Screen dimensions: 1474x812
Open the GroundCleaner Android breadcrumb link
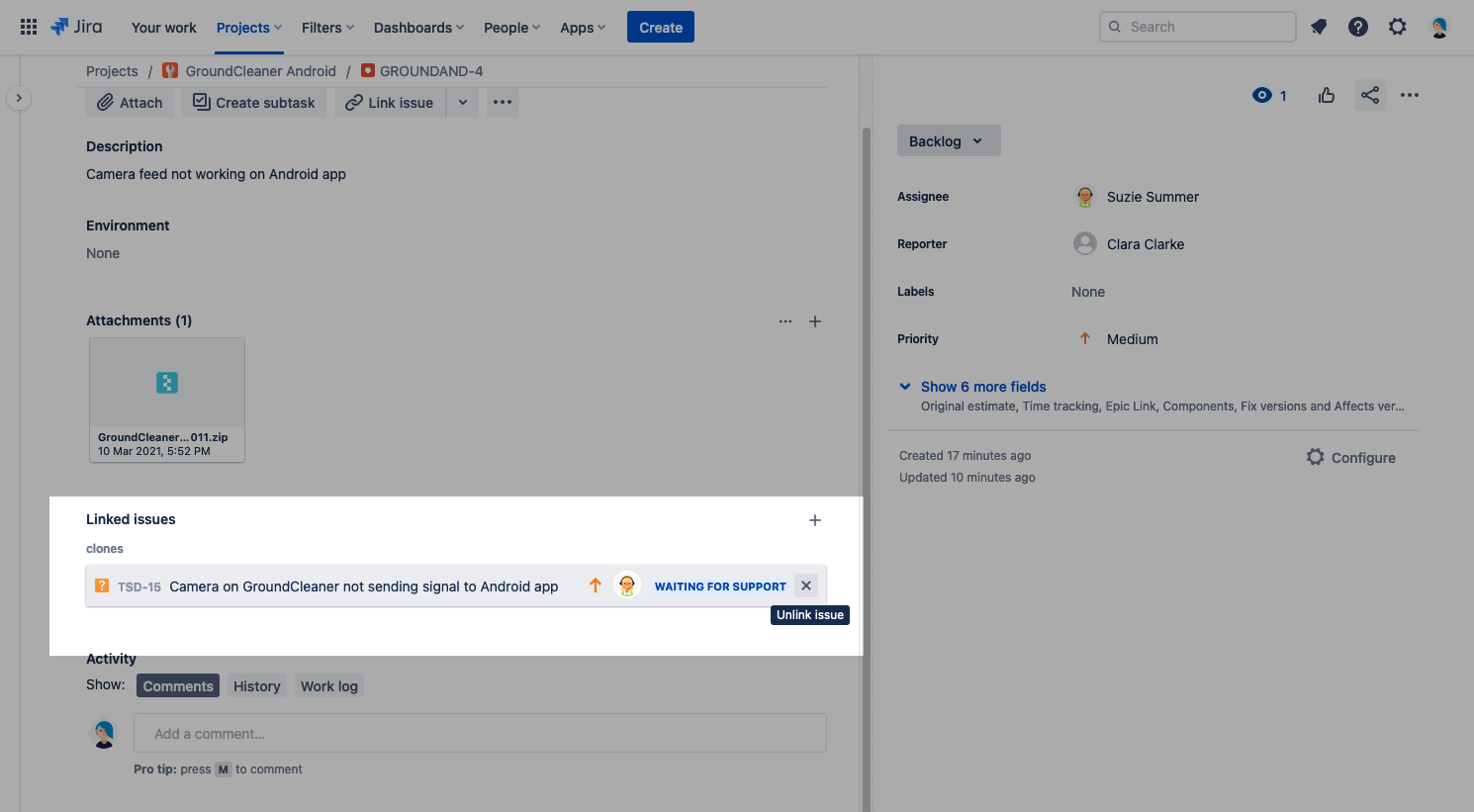(x=260, y=71)
